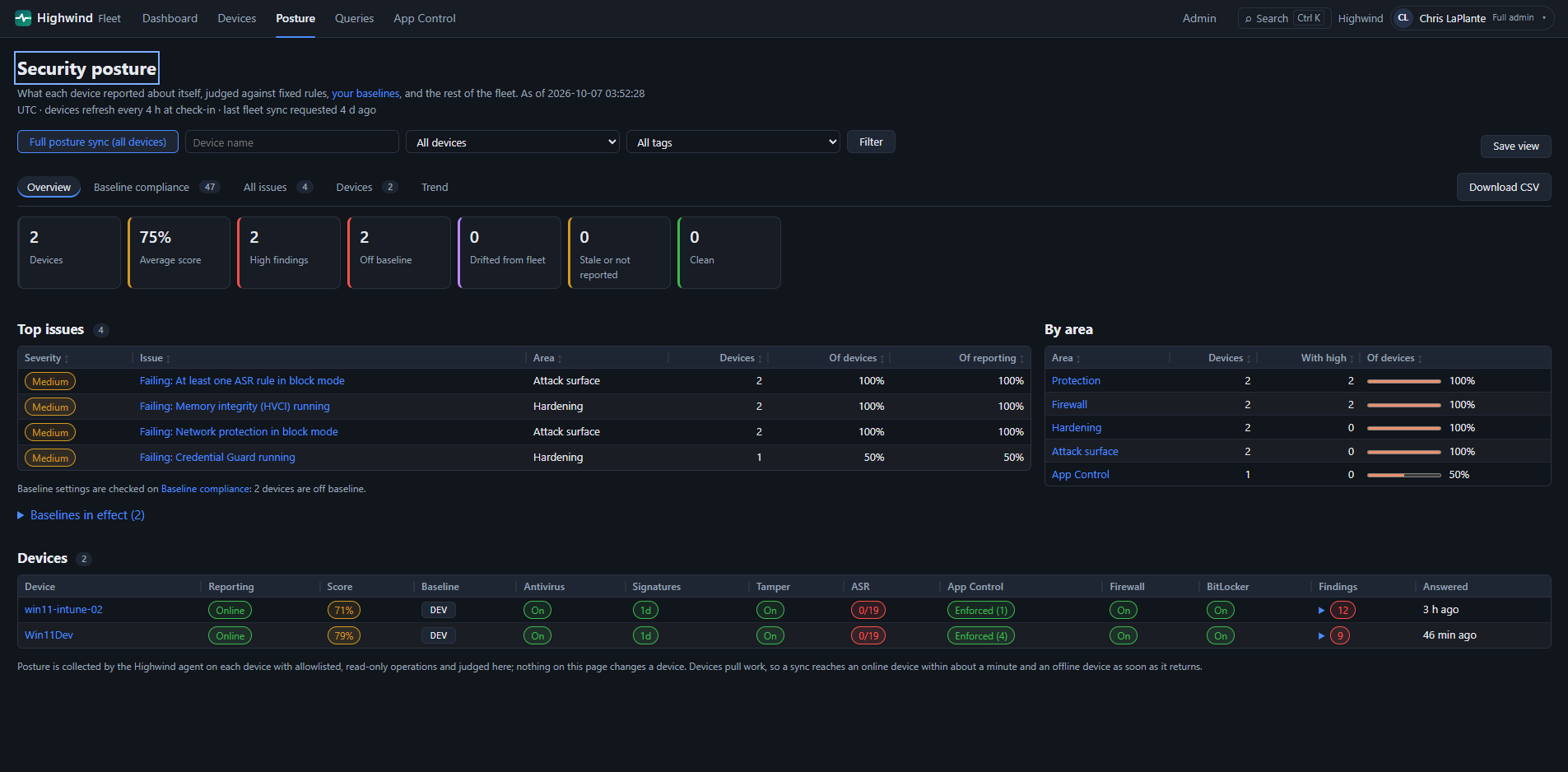Sort Top issues by Severity column
Image resolution: width=1568 pixels, height=772 pixels.
46,358
